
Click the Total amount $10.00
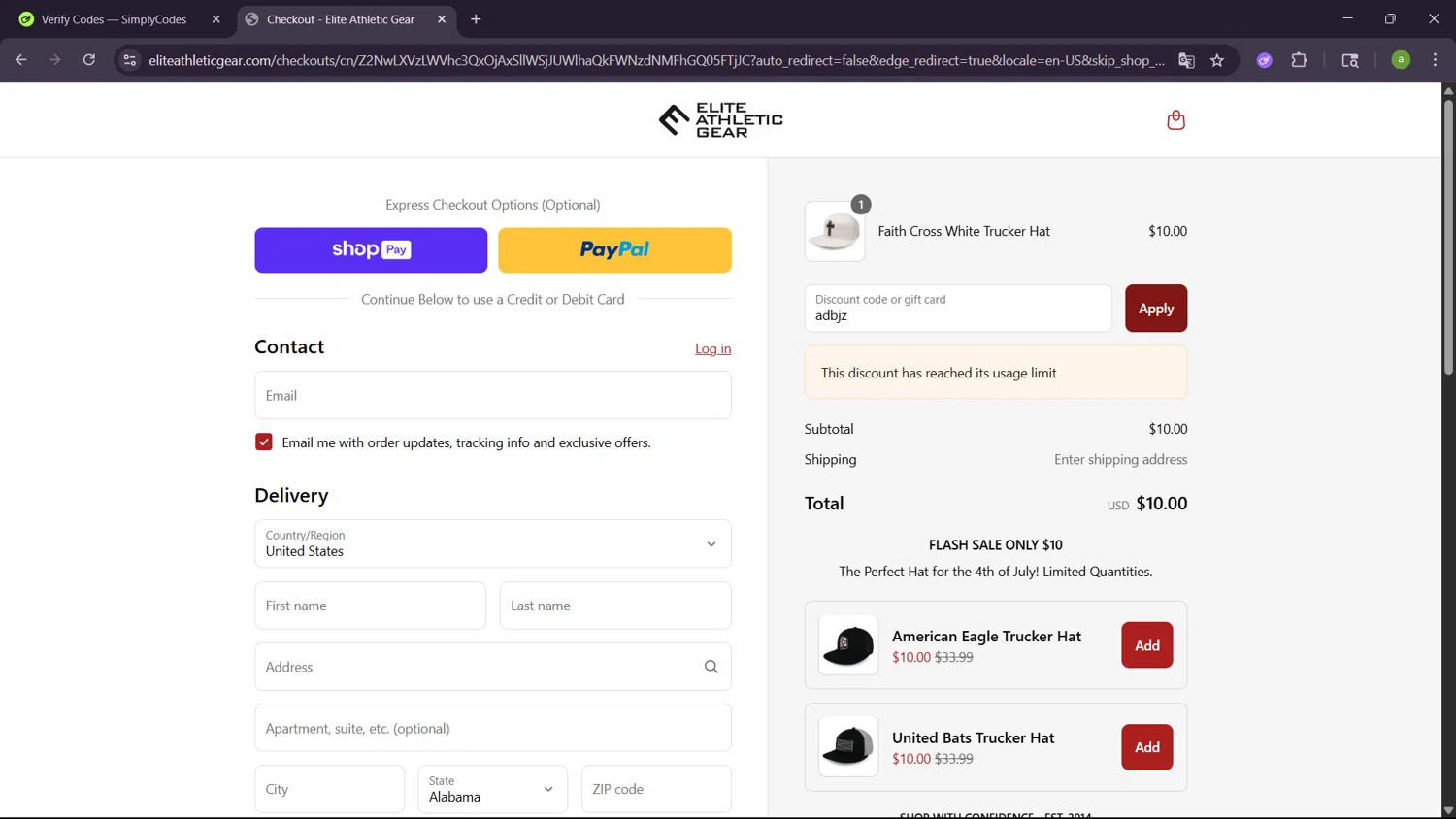click(1162, 504)
